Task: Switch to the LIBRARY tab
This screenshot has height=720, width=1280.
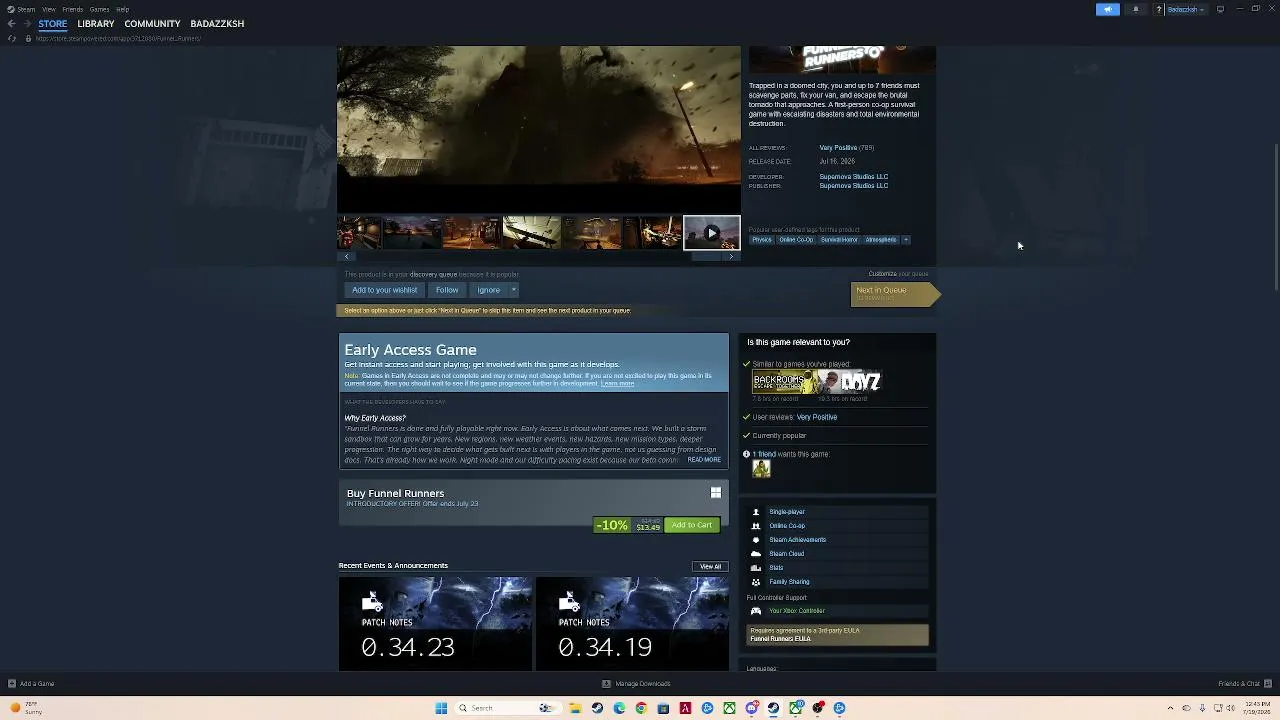Action: tap(96, 24)
